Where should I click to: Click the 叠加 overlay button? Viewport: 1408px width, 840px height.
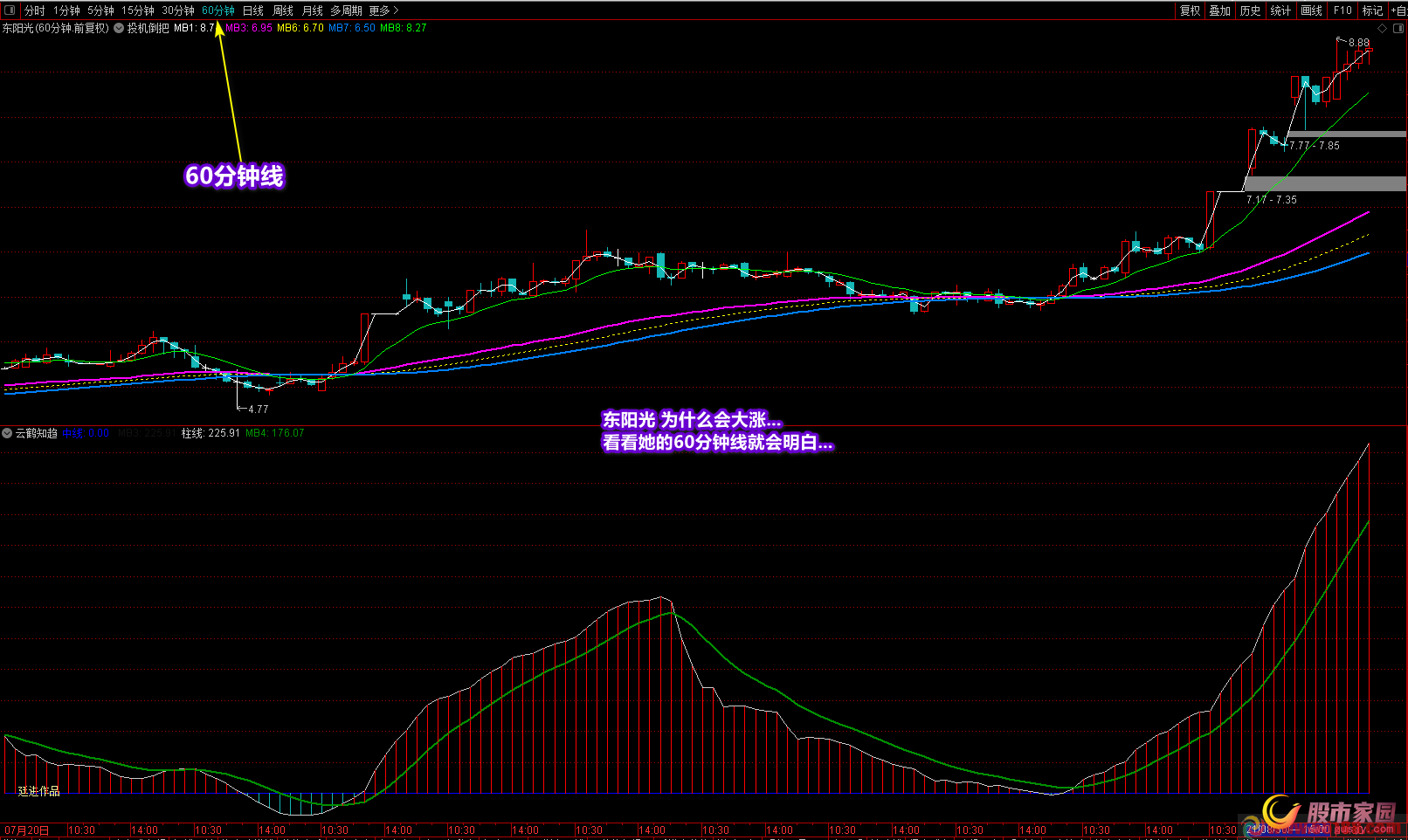coord(1219,10)
